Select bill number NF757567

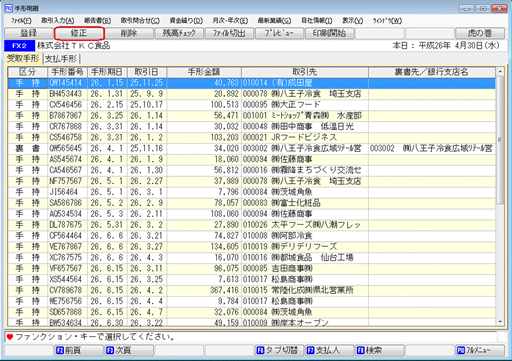[x=68, y=181]
